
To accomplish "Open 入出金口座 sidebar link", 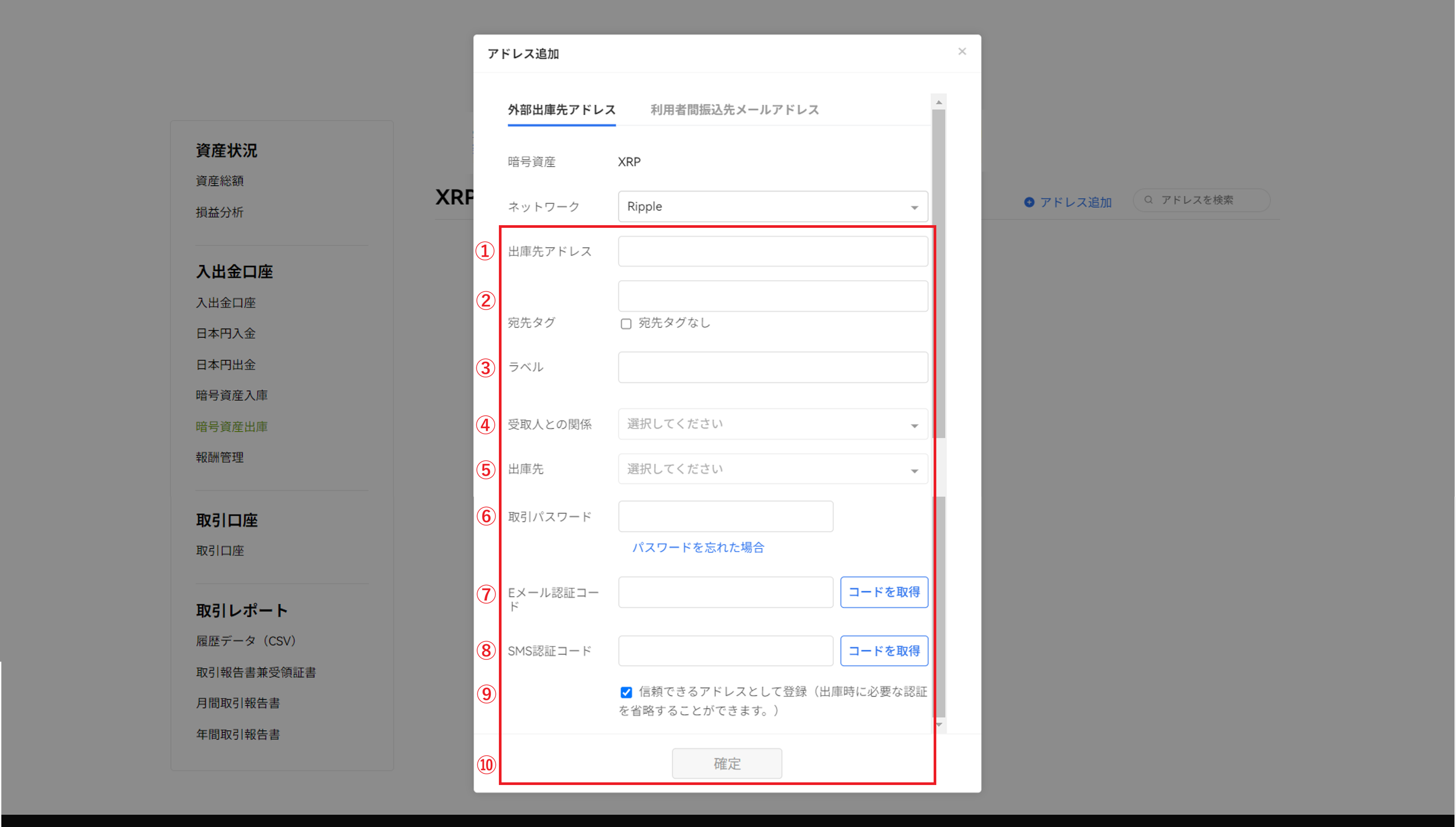I will pos(225,303).
